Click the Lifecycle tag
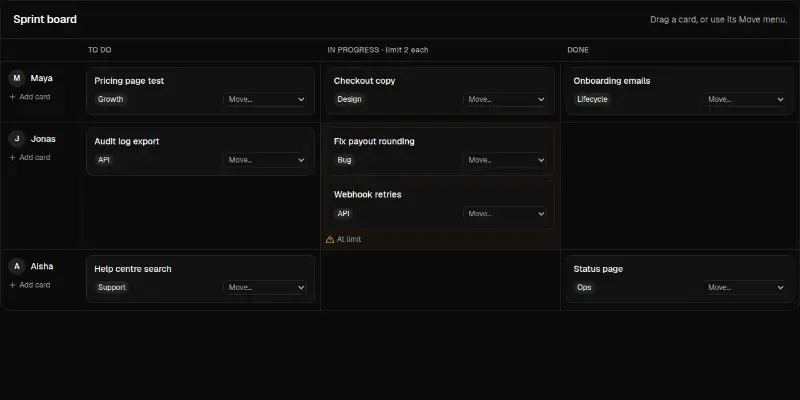Viewport: 800px width, 400px height. 592,99
